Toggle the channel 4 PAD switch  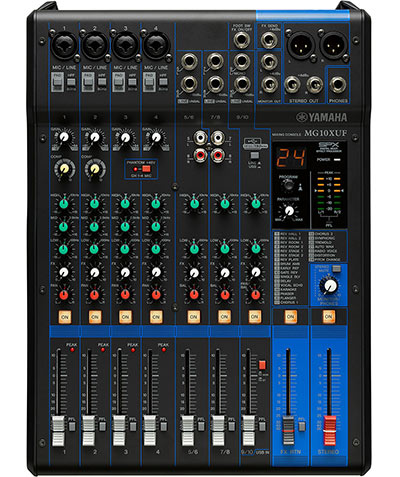149,82
